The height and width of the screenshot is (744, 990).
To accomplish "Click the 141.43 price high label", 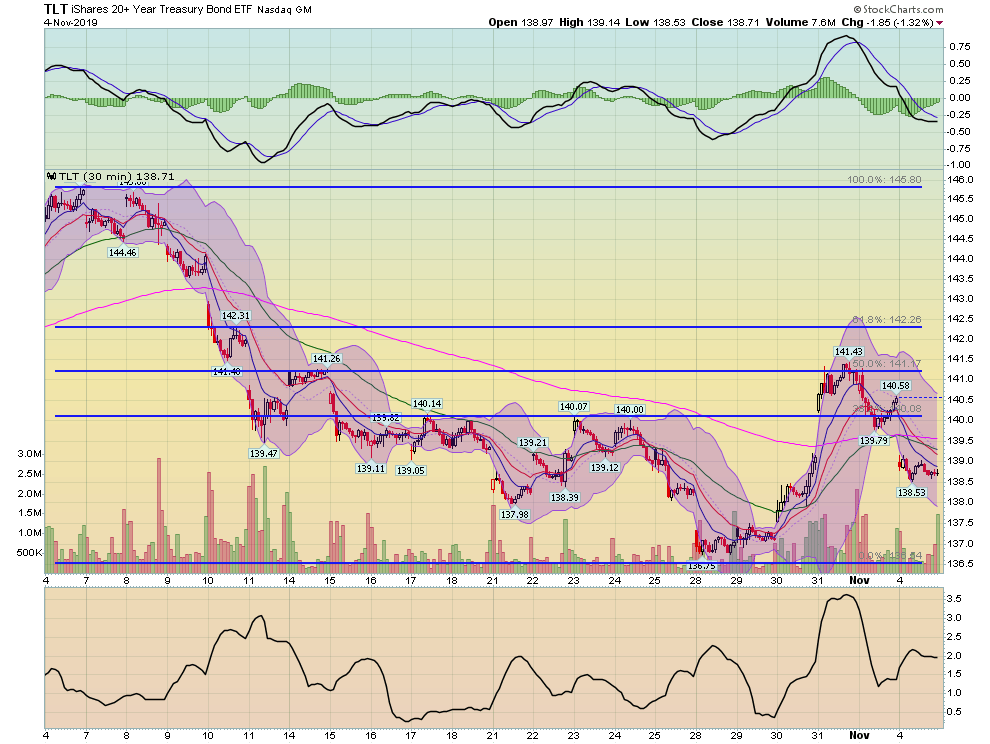I will (848, 352).
